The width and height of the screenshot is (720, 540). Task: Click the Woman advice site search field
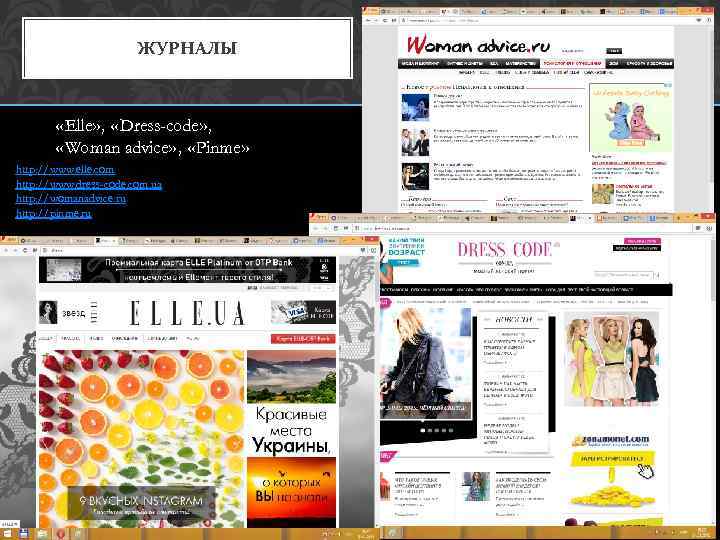[x=582, y=51]
